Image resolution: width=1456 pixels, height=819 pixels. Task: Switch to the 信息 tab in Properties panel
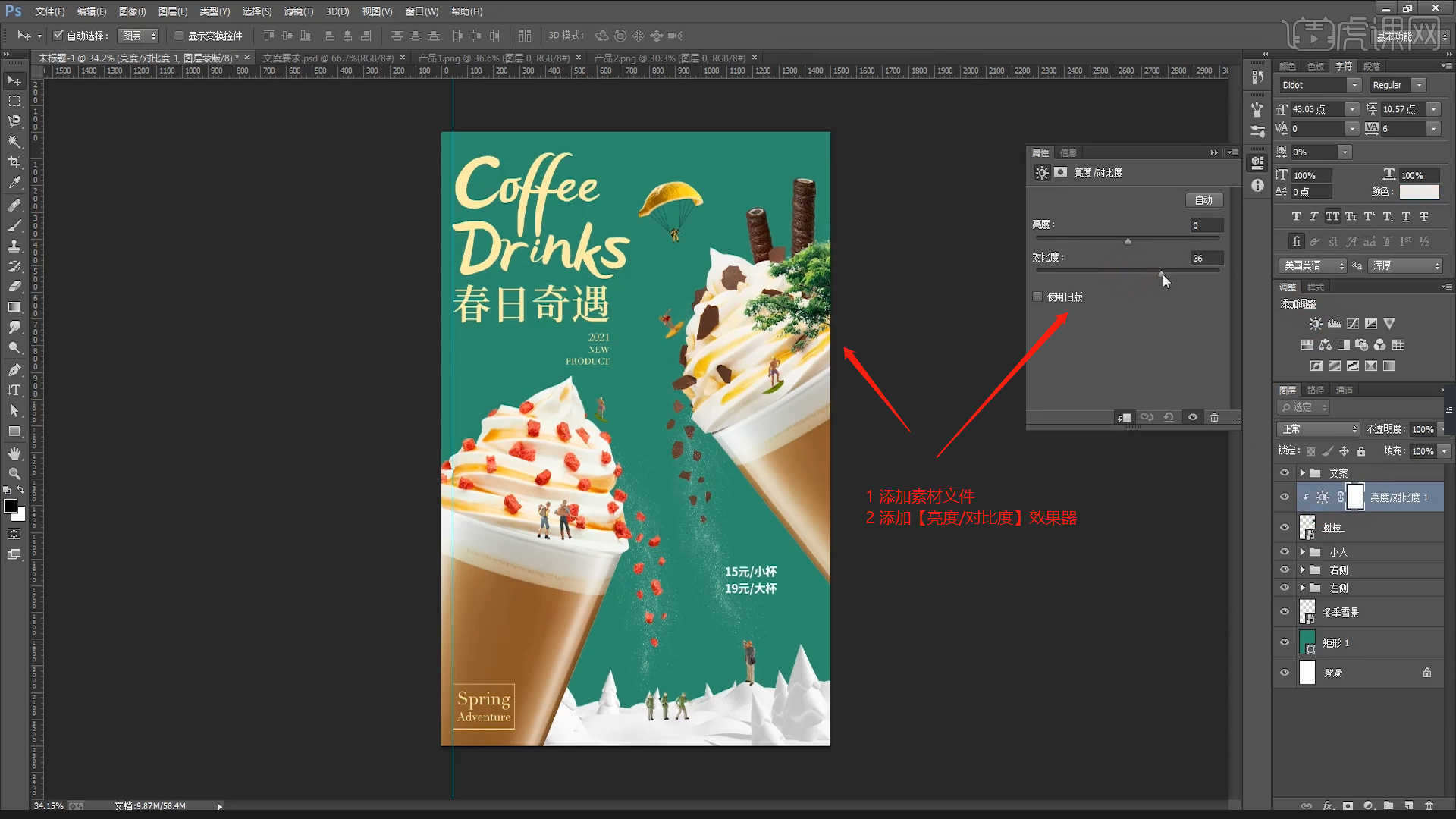(x=1068, y=153)
